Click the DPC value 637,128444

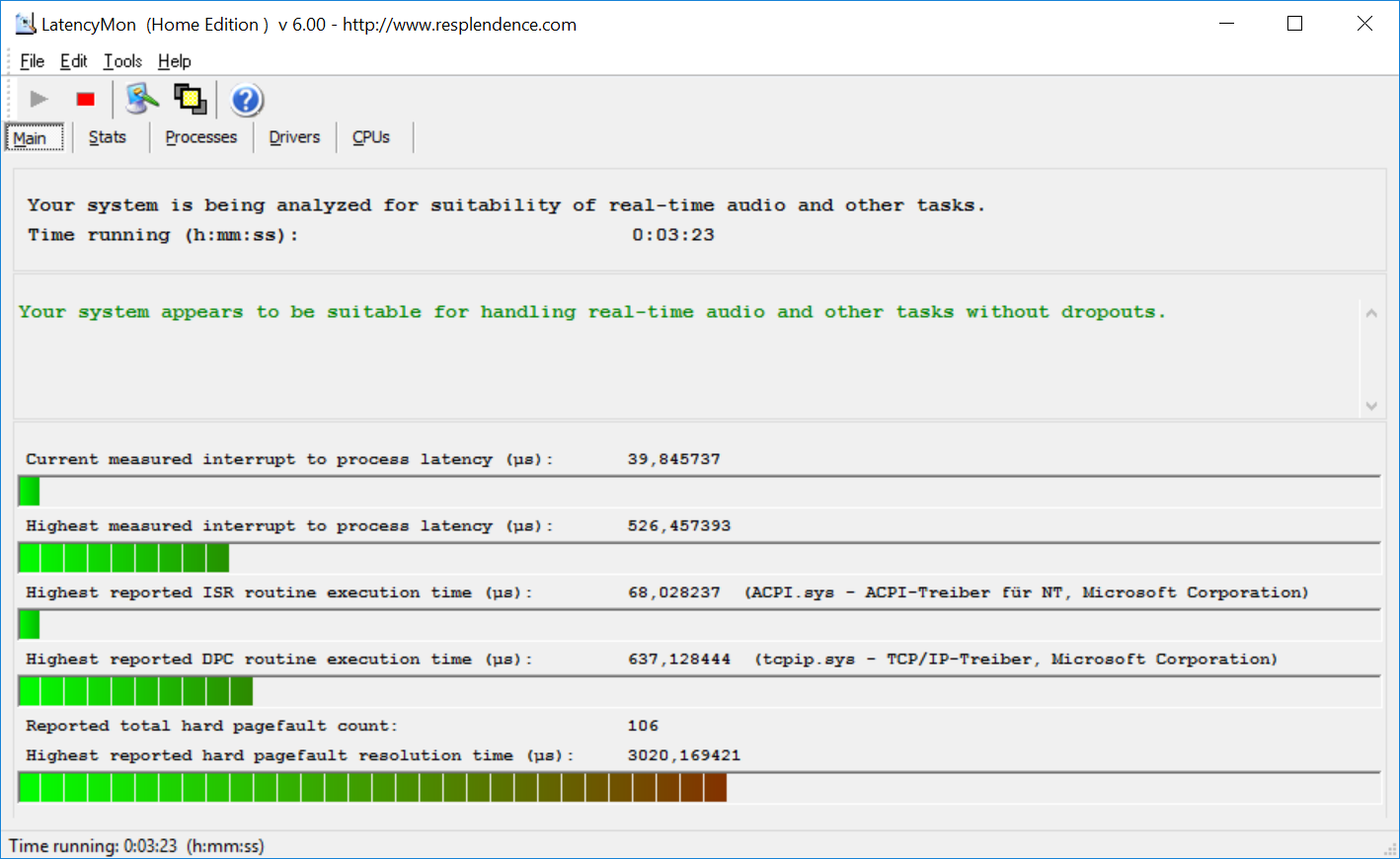tap(679, 659)
